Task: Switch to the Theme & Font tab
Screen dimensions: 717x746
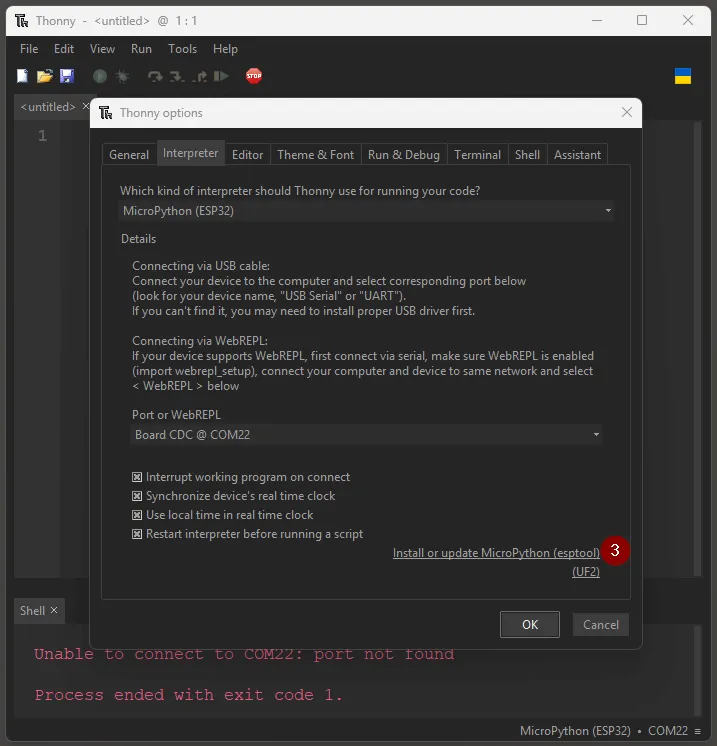Action: point(315,155)
